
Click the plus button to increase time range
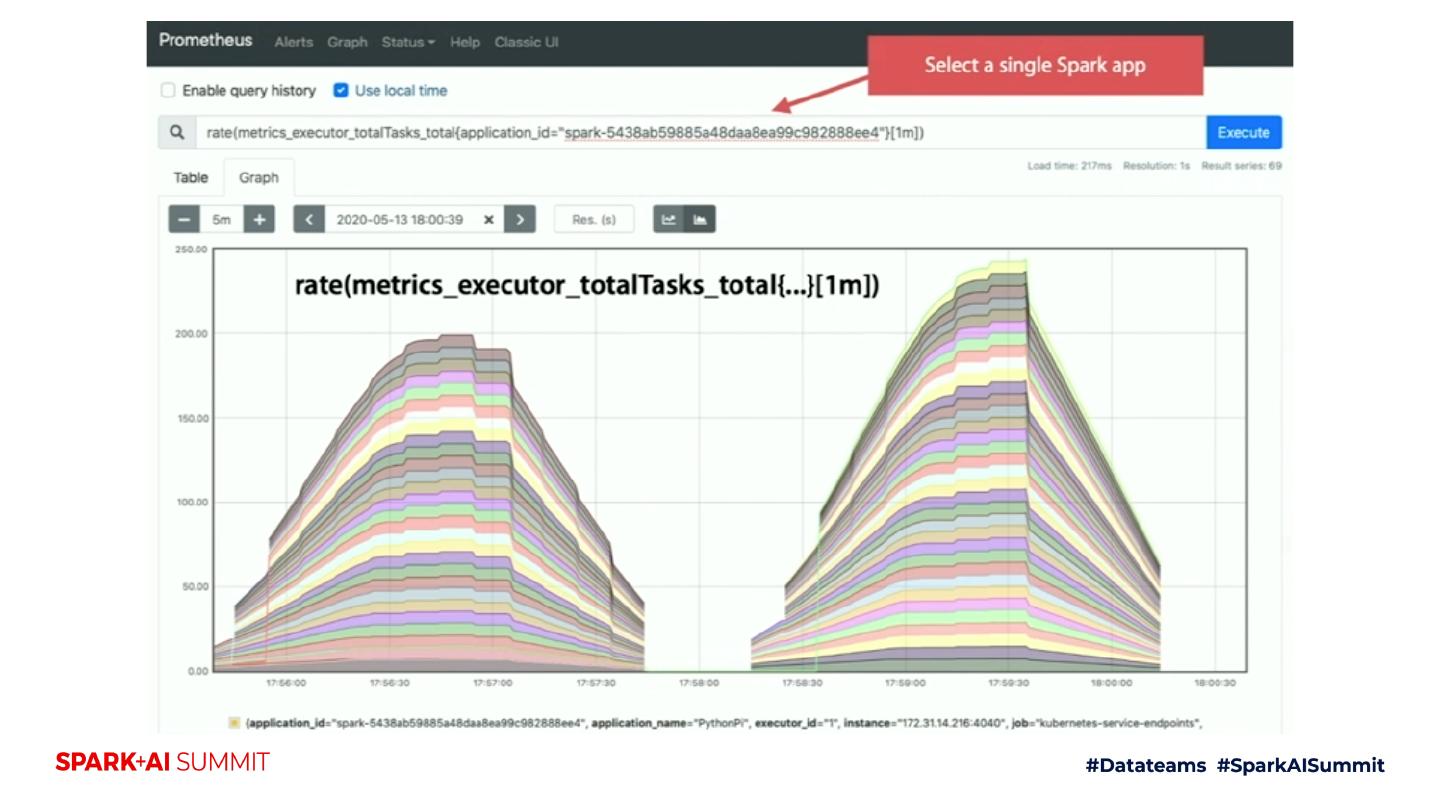pyautogui.click(x=259, y=219)
